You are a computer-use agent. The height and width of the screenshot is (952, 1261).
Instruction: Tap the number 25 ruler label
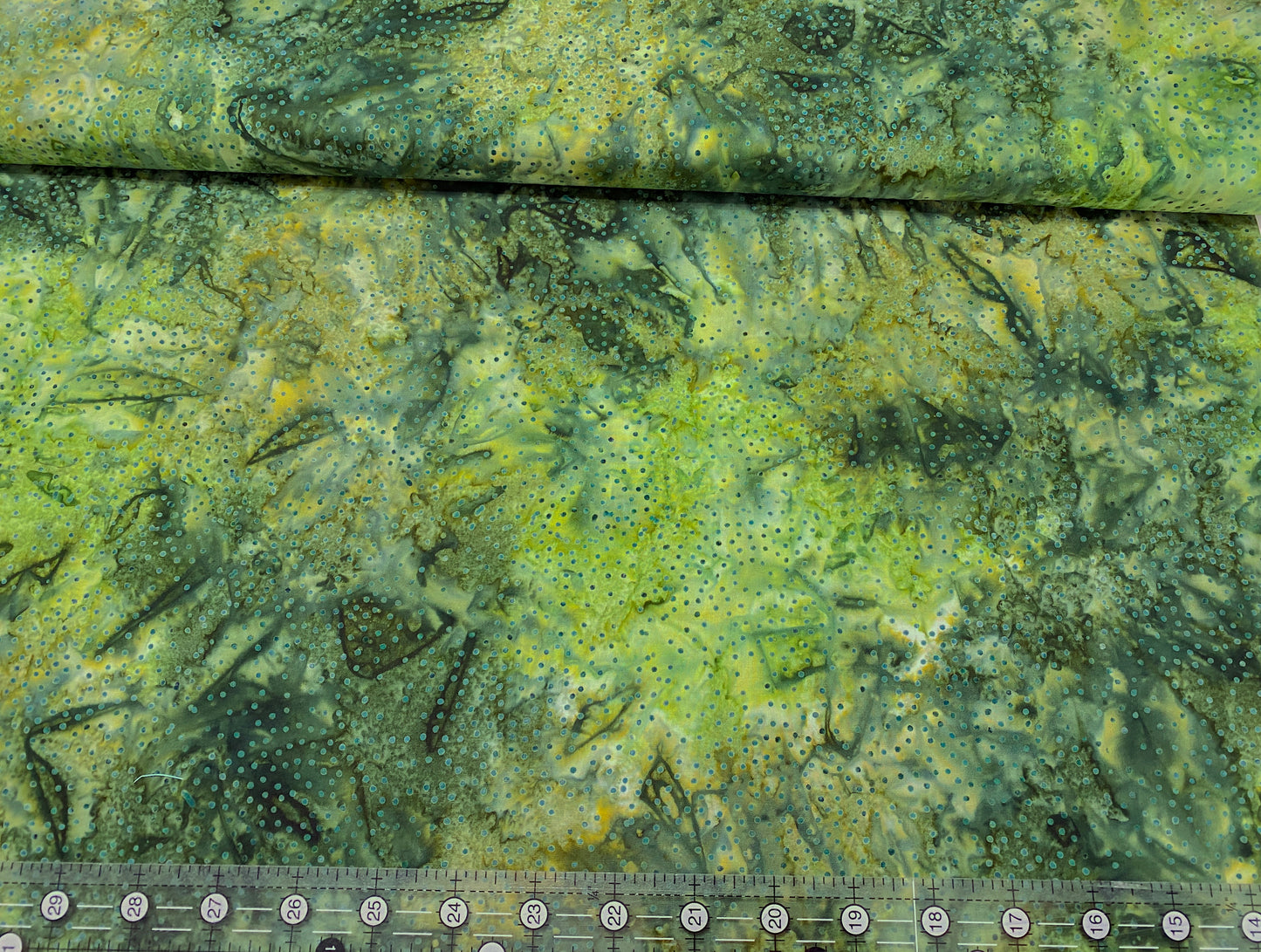(x=374, y=911)
